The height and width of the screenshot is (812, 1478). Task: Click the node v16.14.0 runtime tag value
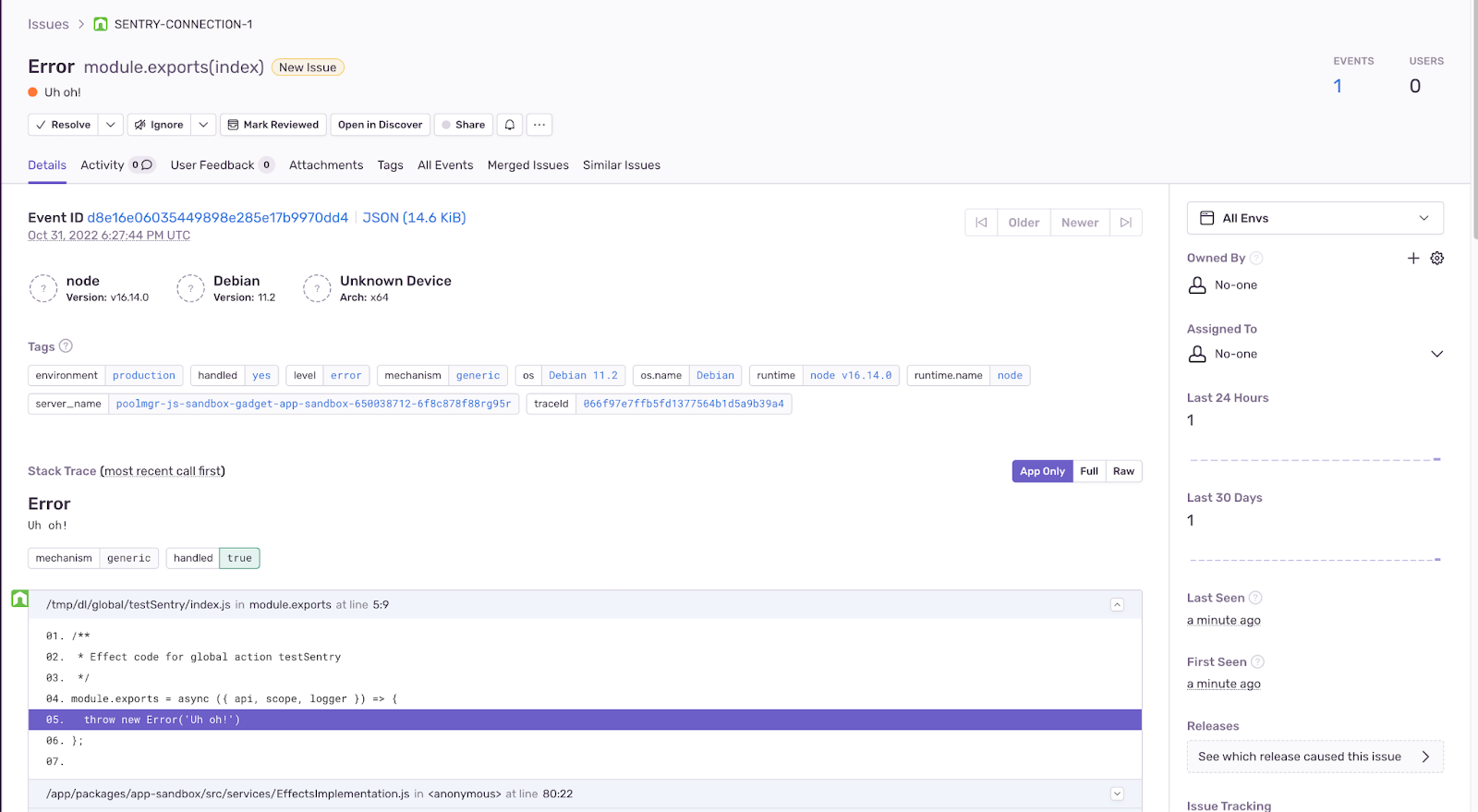[851, 376]
